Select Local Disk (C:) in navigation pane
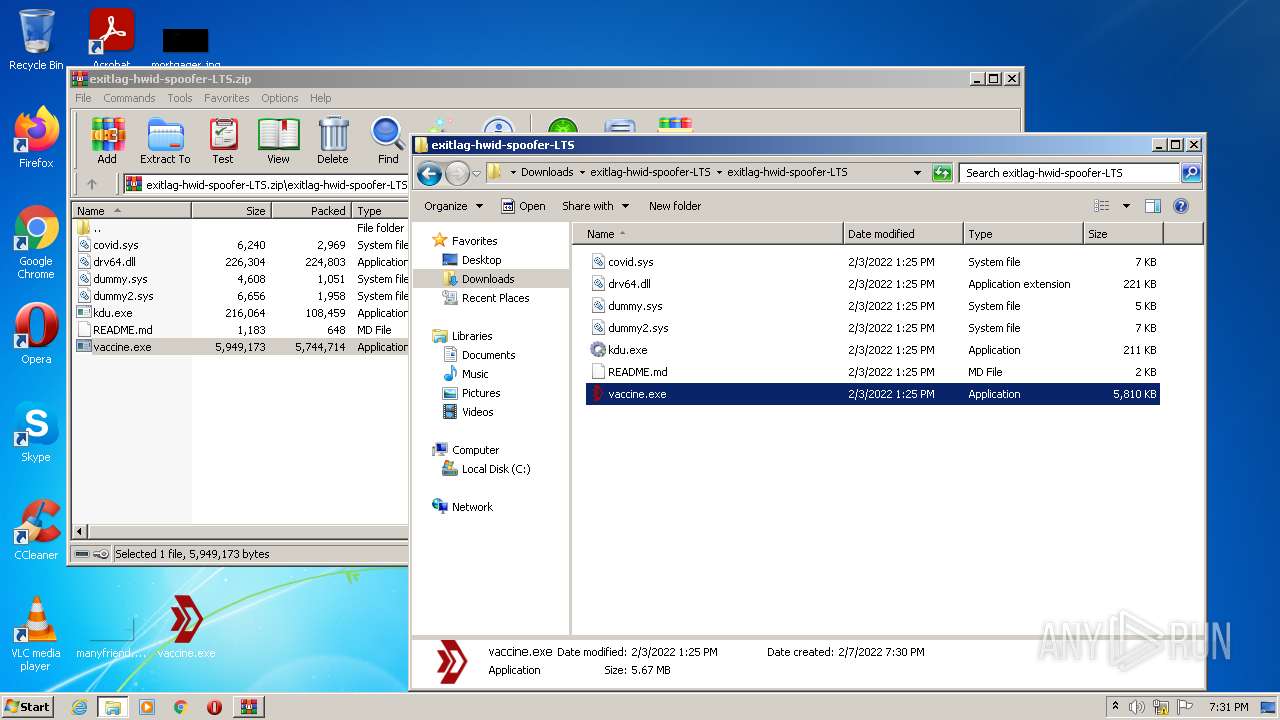Image resolution: width=1280 pixels, height=720 pixels. [x=495, y=469]
